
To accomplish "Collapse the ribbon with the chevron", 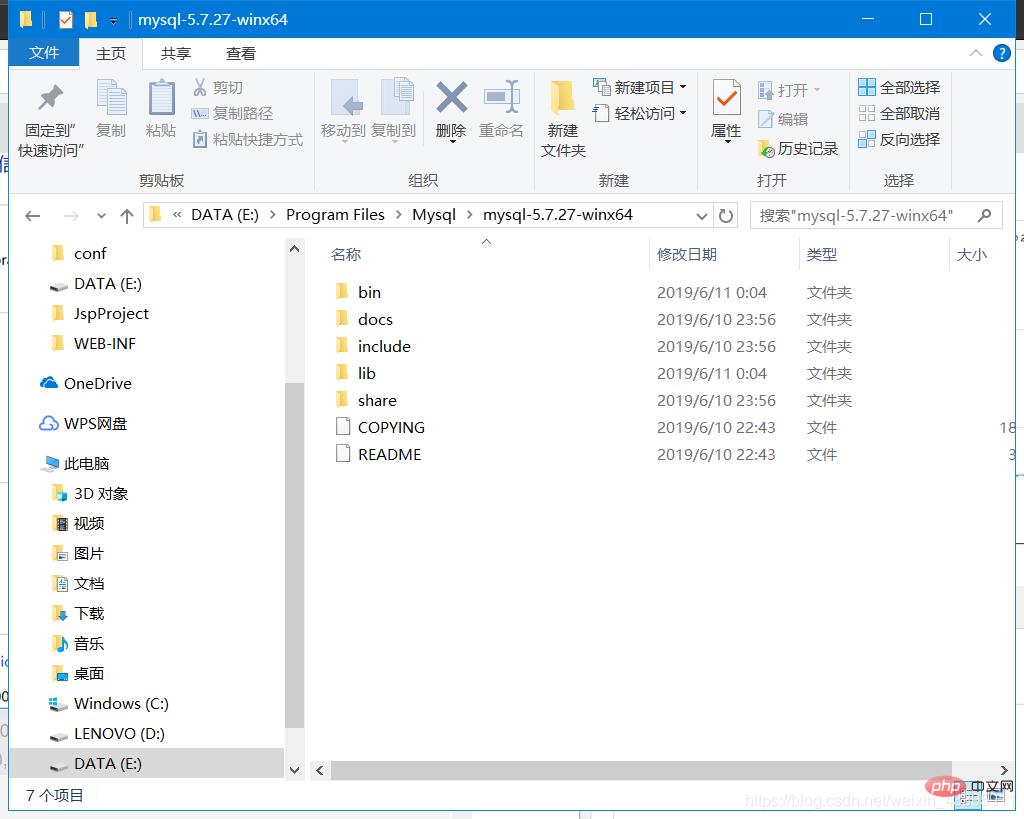I will [x=977, y=54].
